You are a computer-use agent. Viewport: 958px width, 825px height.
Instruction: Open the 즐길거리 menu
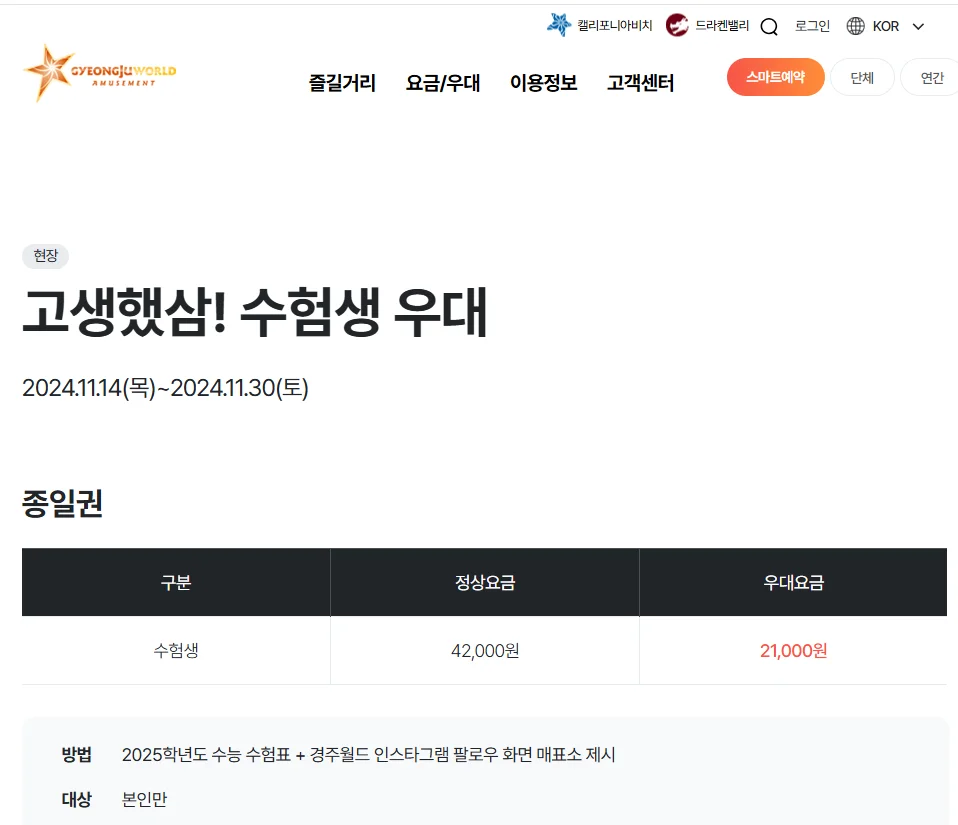click(x=341, y=85)
